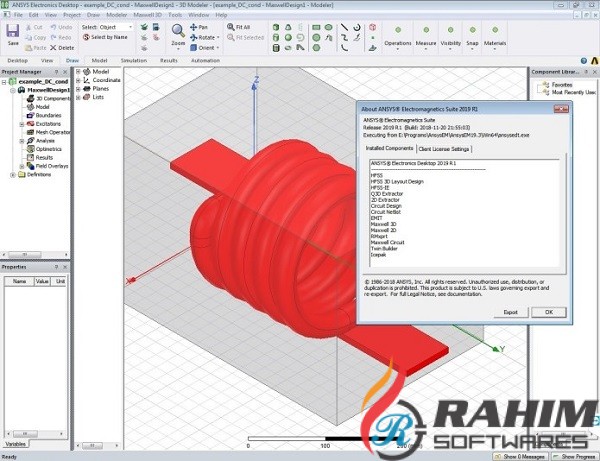
Task: Select the Installed Components tab
Action: coord(389,148)
